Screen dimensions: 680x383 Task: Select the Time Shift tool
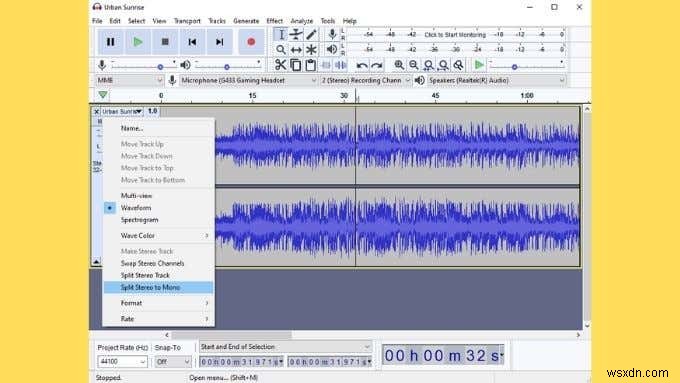coord(296,50)
